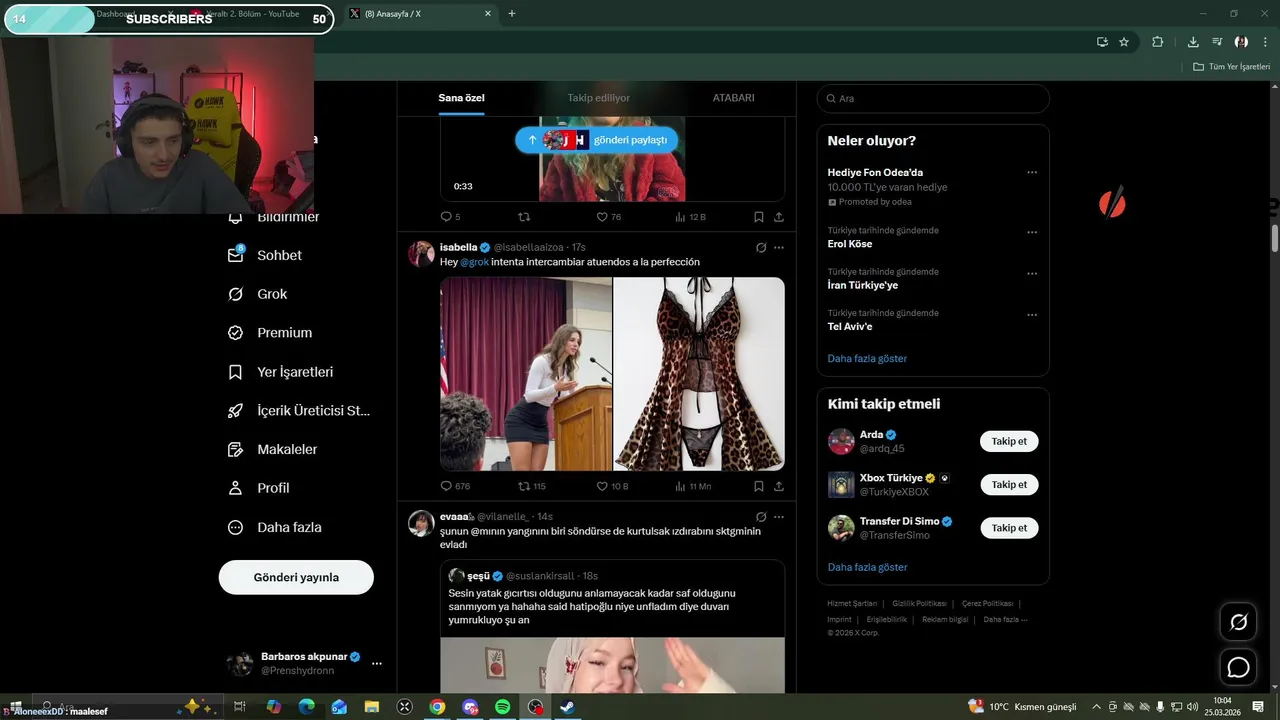
Task: Bookmark the top video post
Action: click(758, 217)
